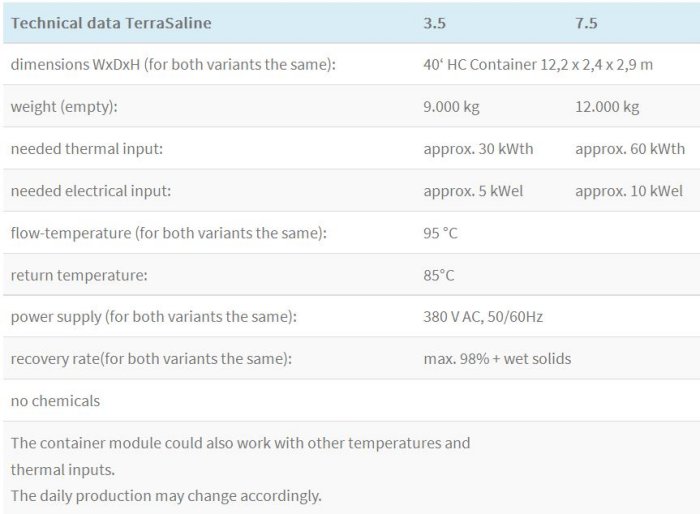Select the 3.5 variant column header

(434, 22)
